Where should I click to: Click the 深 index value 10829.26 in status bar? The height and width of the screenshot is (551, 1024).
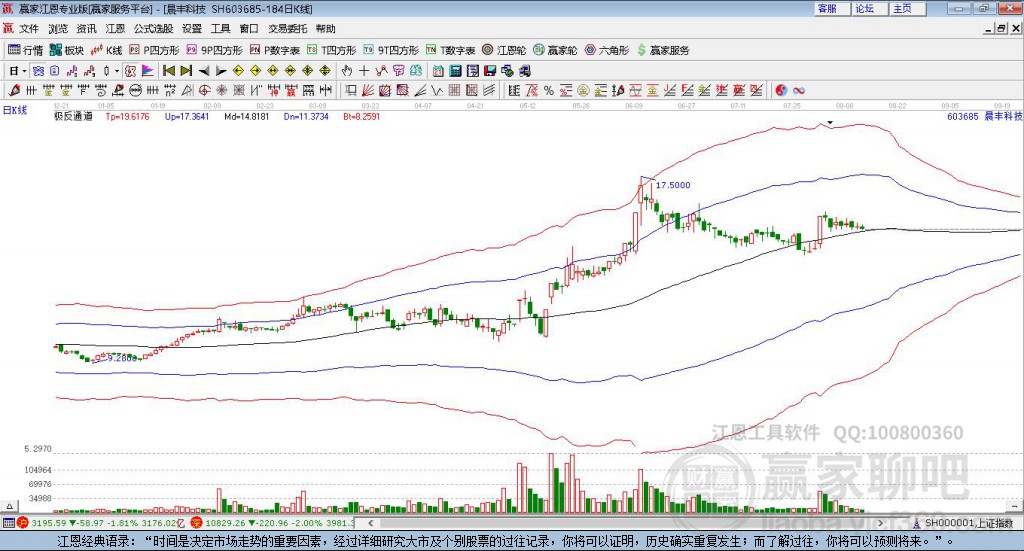coord(227,523)
